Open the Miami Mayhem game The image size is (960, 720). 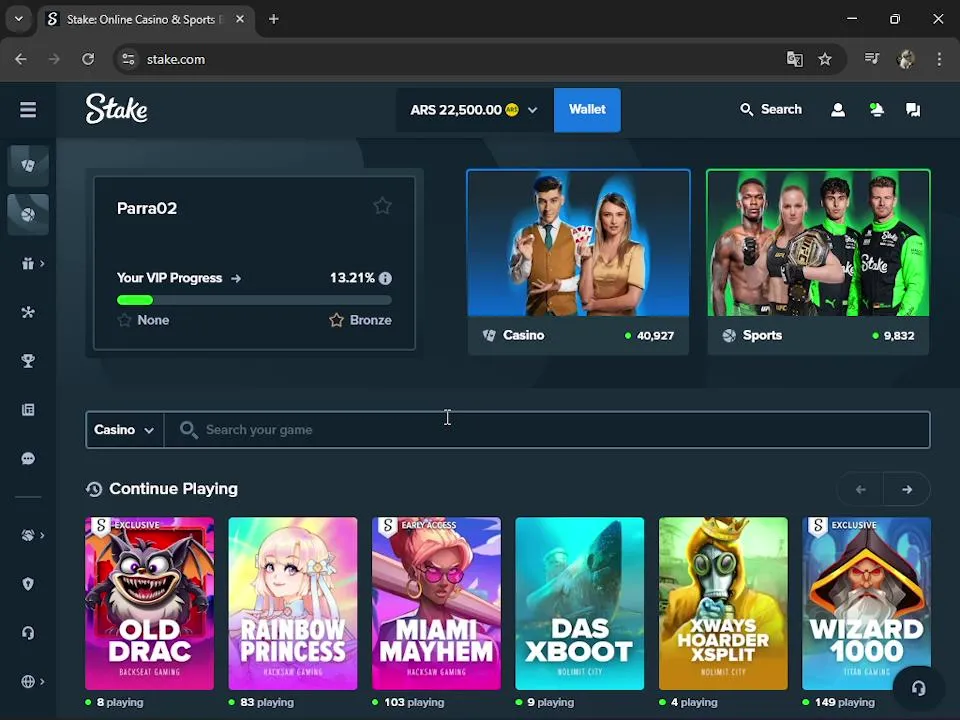[437, 604]
